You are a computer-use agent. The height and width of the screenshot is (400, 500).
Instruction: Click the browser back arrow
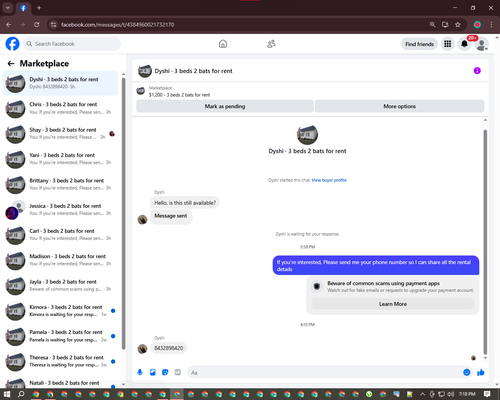[x=9, y=25]
